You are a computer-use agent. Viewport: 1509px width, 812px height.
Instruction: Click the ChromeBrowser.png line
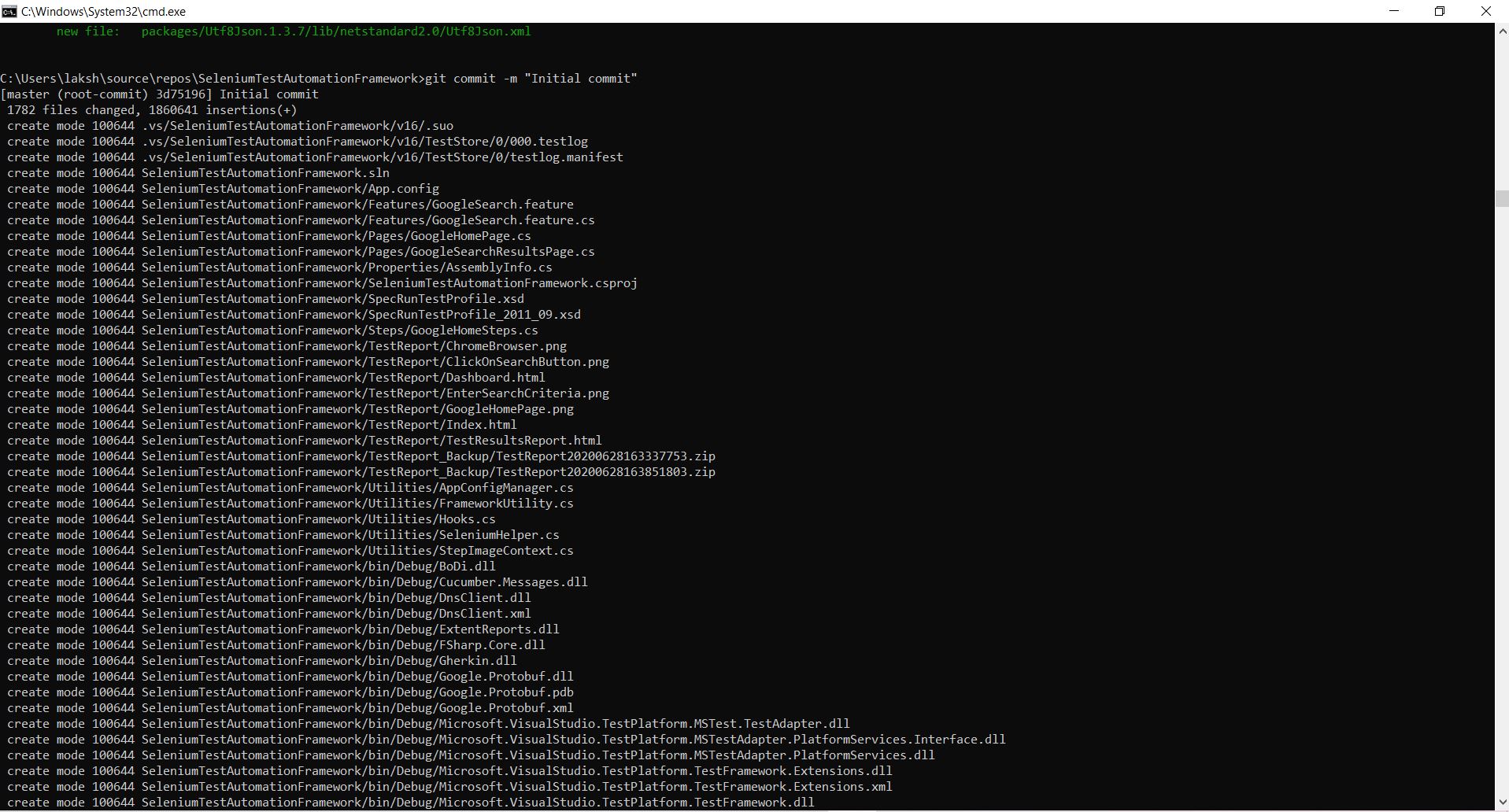coord(287,346)
